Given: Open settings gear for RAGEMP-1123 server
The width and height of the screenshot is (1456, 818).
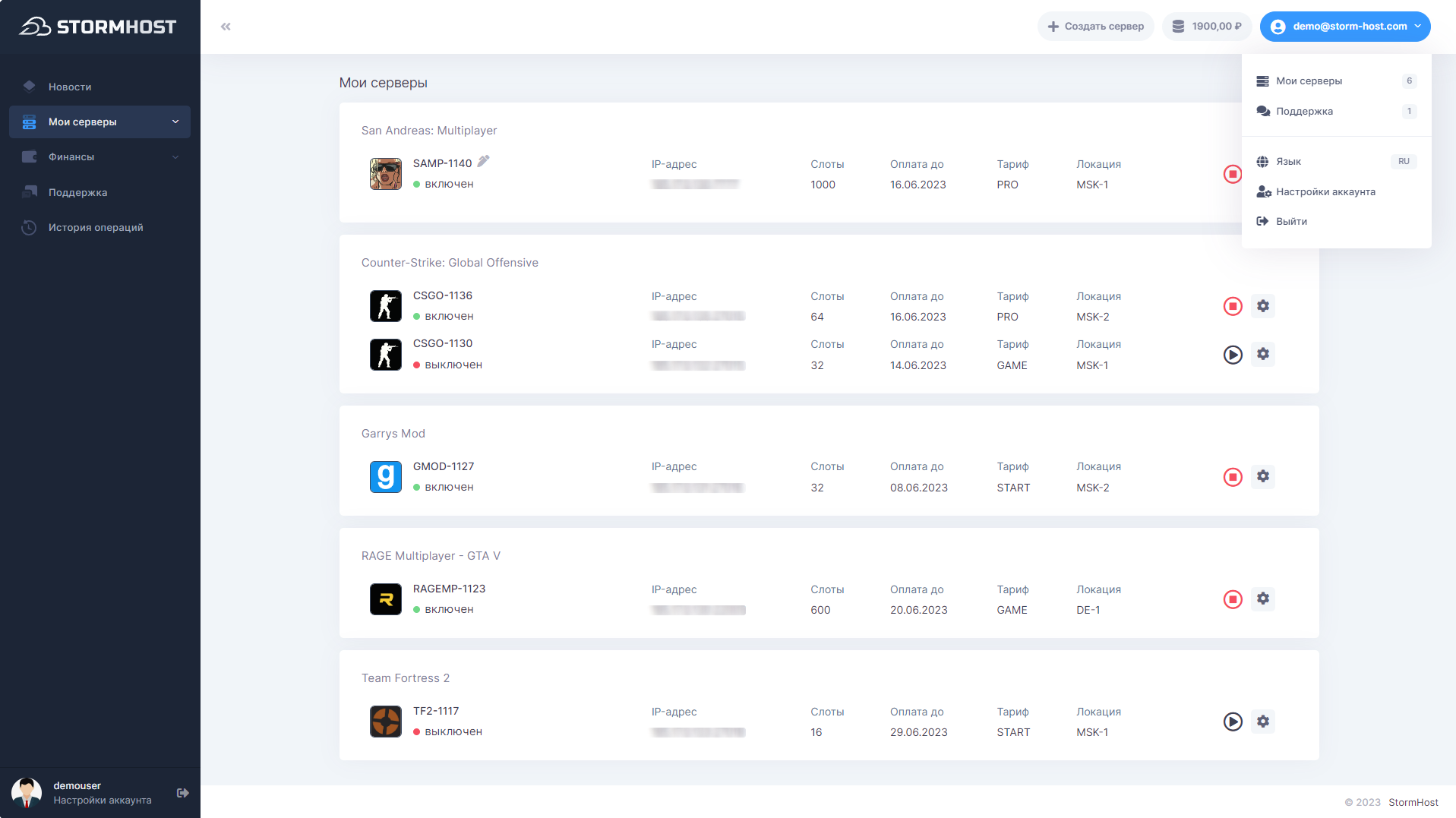Looking at the screenshot, I should tap(1262, 599).
